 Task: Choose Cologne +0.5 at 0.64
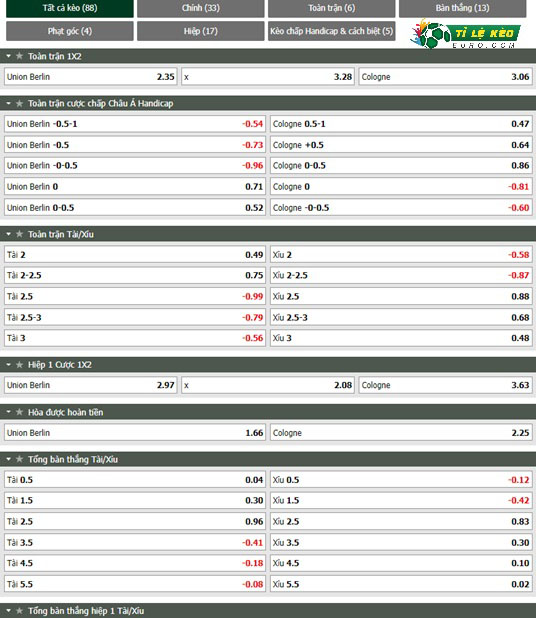[x=401, y=145]
